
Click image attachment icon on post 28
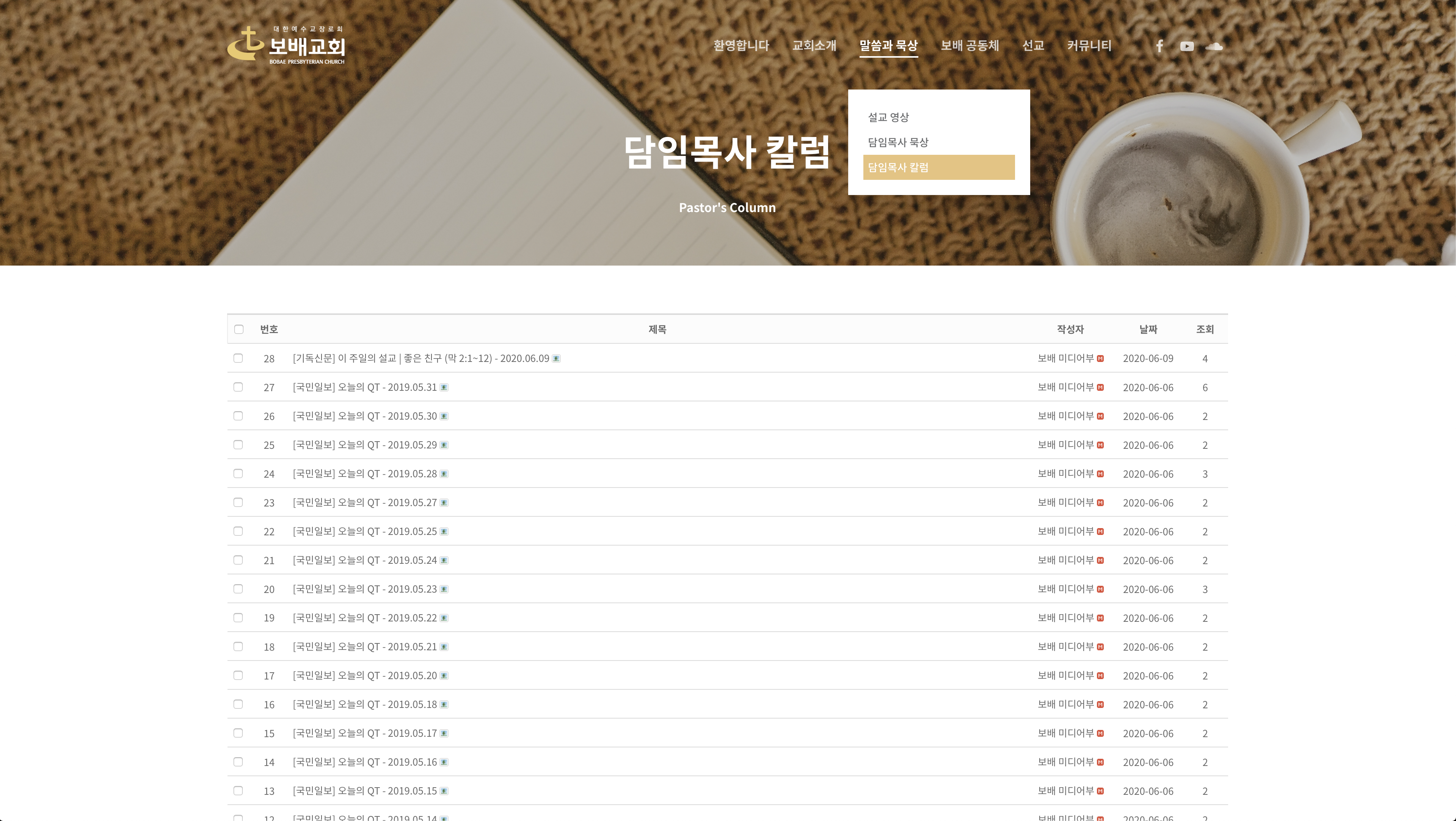coord(556,359)
